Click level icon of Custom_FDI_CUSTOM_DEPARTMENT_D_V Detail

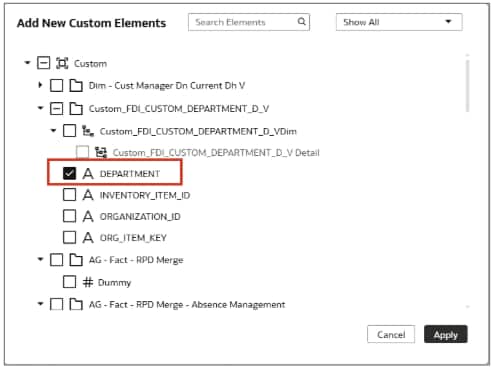click(101, 152)
